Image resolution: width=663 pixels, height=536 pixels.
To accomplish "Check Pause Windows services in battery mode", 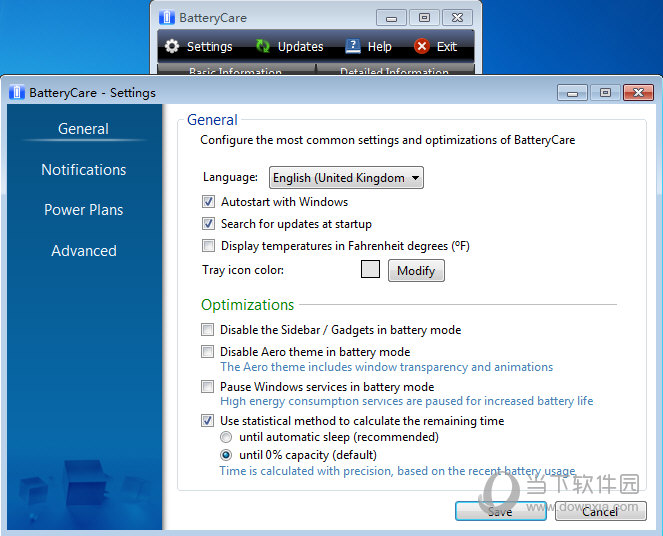I will click(x=207, y=387).
